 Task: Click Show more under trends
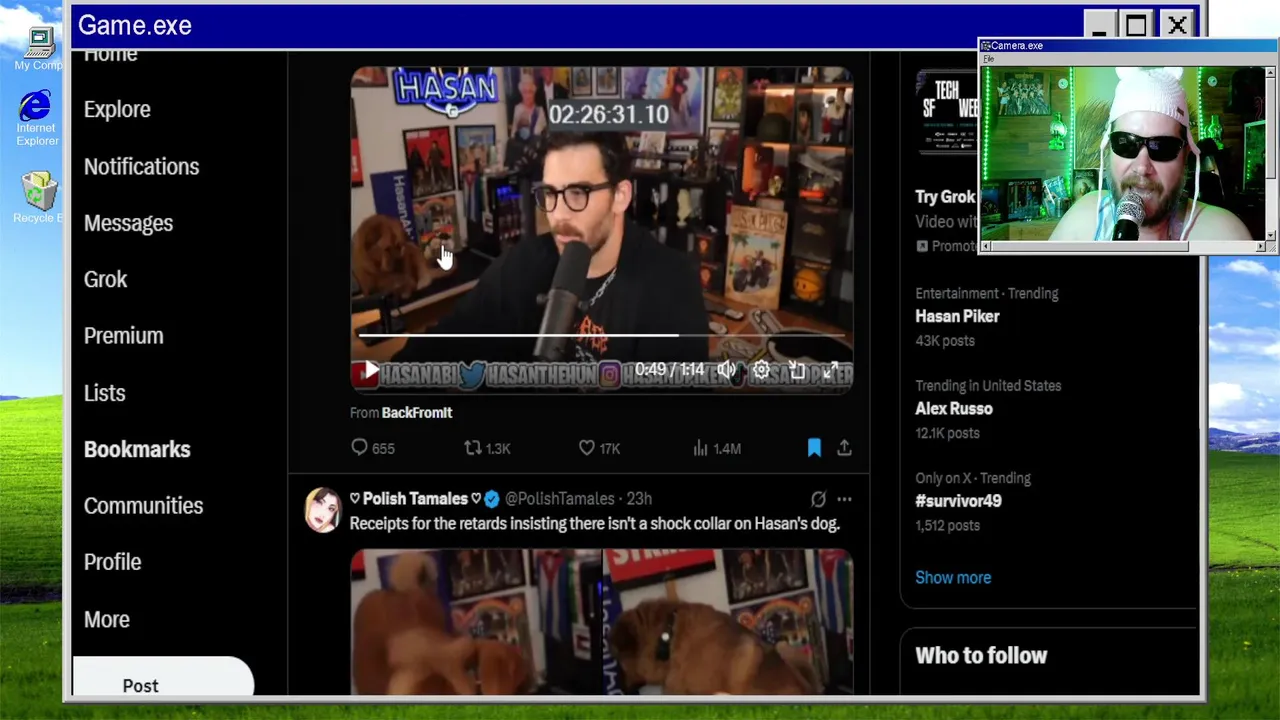coord(953,577)
